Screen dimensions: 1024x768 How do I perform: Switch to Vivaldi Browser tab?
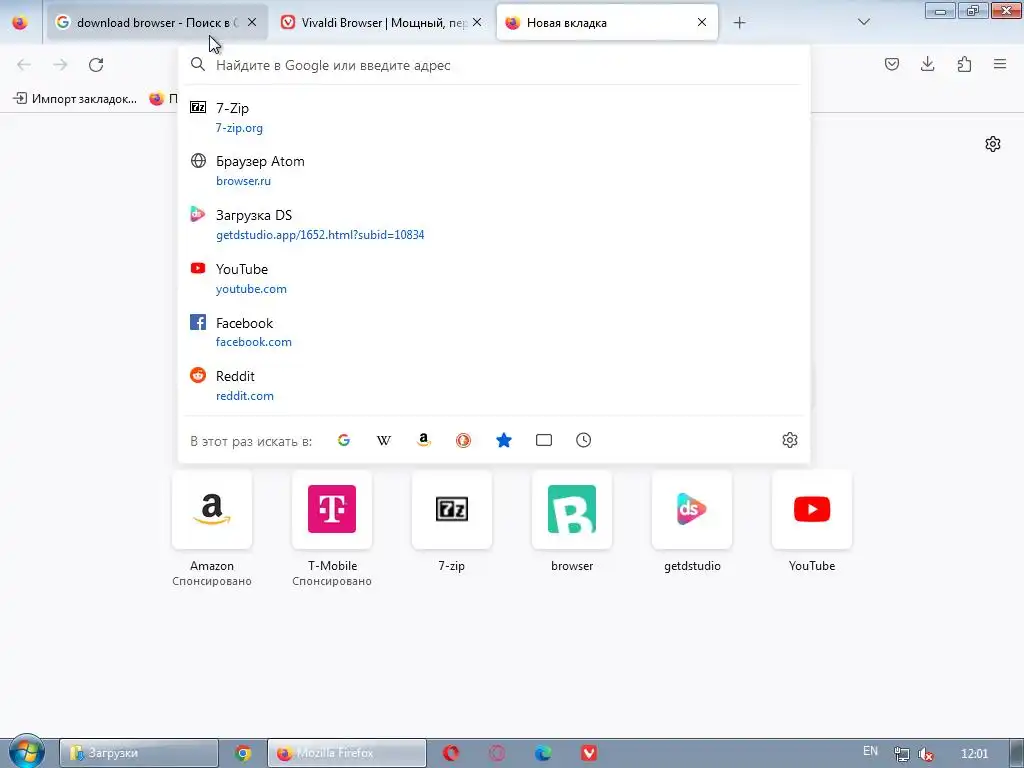[x=382, y=22]
